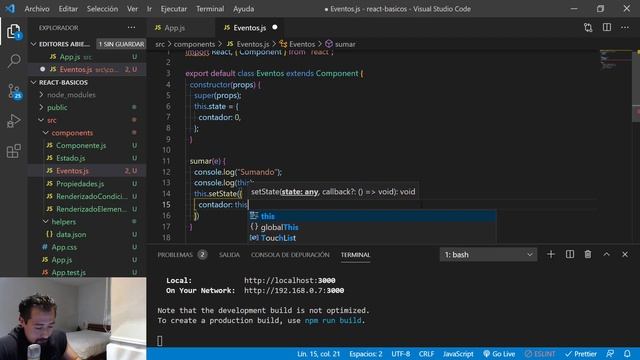This screenshot has height=360, width=640.
Task: Expand the node_modules folder
Action: click(41, 95)
